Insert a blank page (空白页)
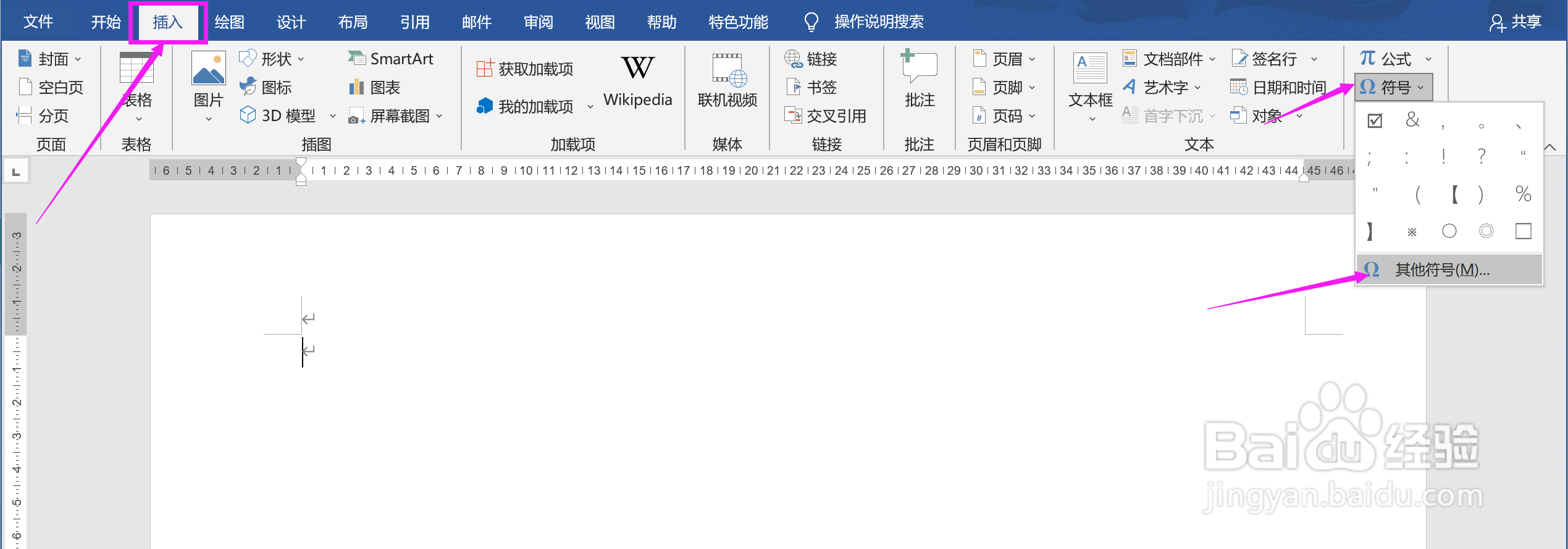The width and height of the screenshot is (1568, 549). [x=51, y=87]
